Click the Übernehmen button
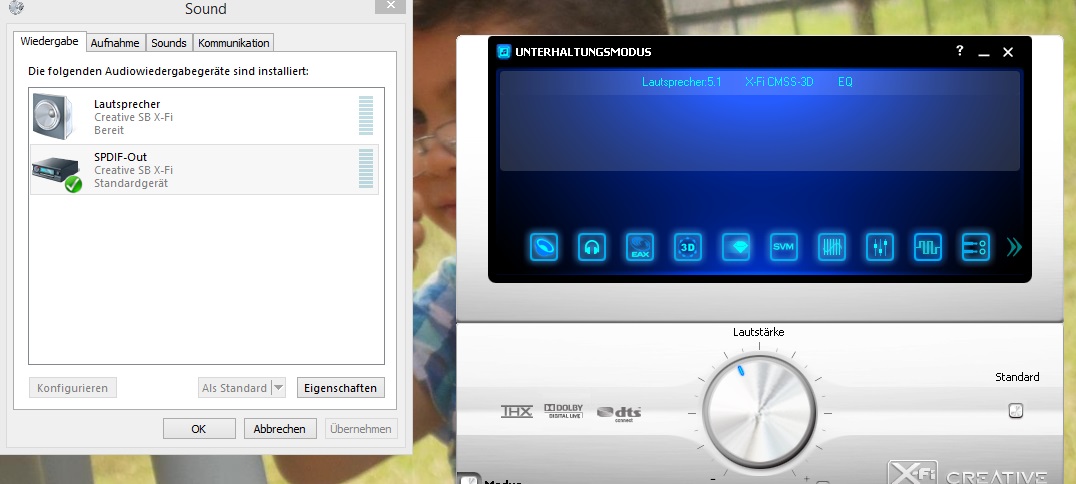This screenshot has height=484, width=1076. tap(361, 428)
